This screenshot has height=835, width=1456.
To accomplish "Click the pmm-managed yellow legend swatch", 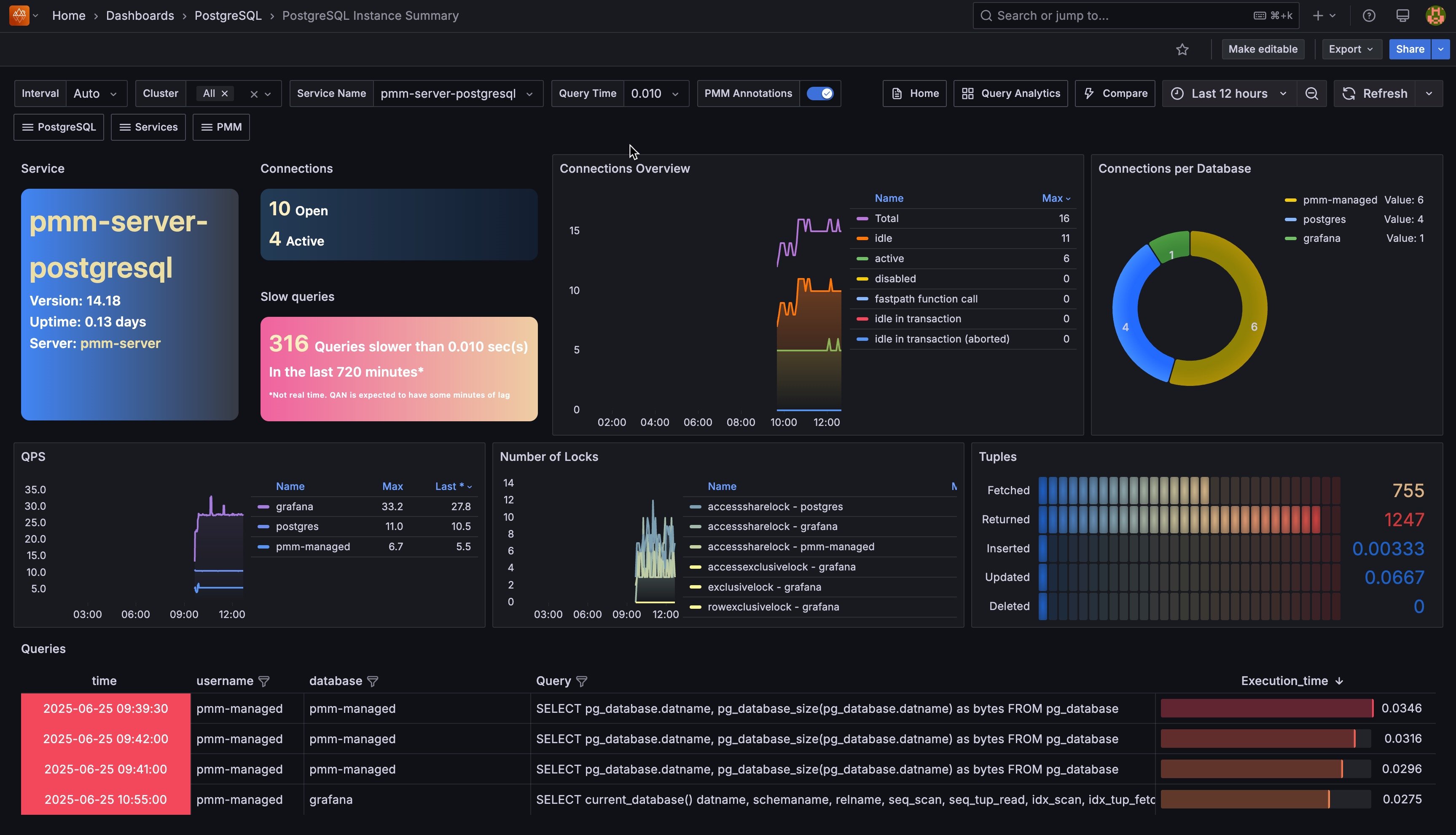I will (x=1290, y=200).
